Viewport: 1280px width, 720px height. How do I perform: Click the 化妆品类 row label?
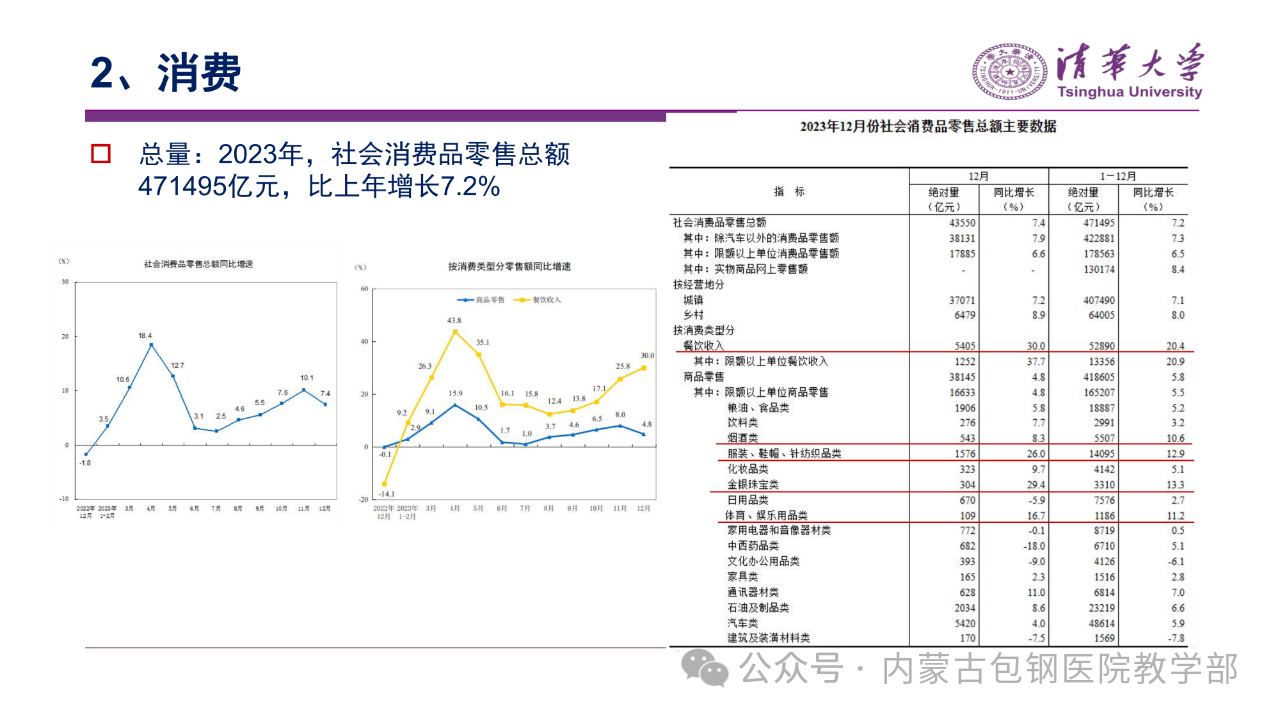pos(748,469)
